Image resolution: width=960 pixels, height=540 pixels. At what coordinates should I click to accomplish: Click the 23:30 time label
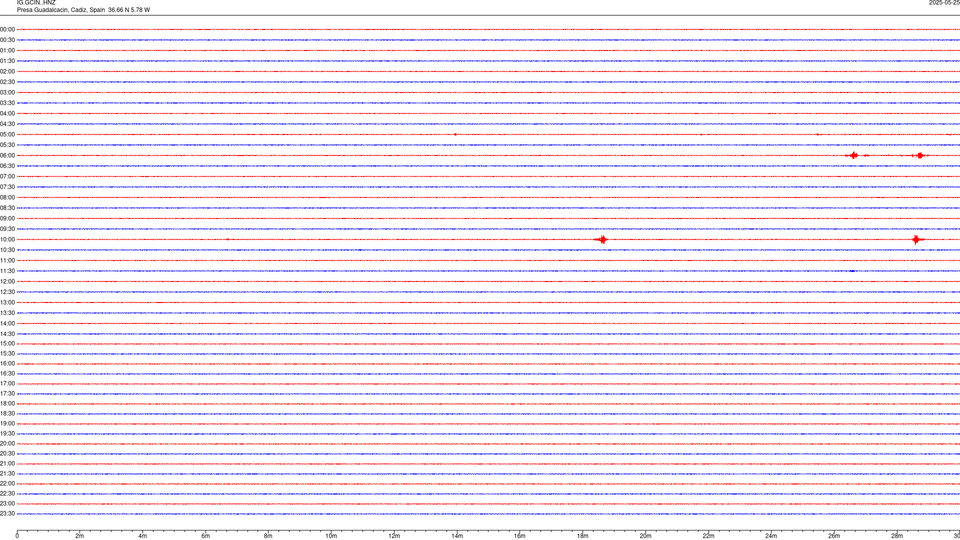(7, 514)
